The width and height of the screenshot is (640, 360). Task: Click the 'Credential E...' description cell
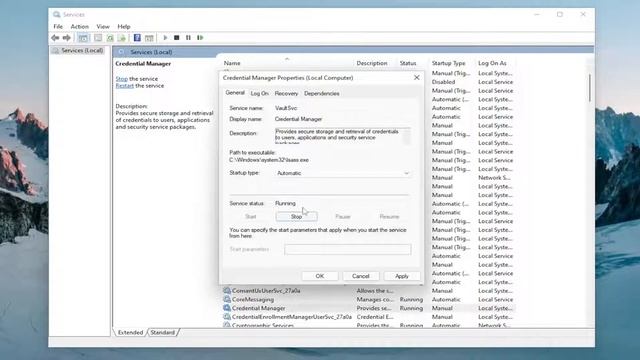click(375, 317)
